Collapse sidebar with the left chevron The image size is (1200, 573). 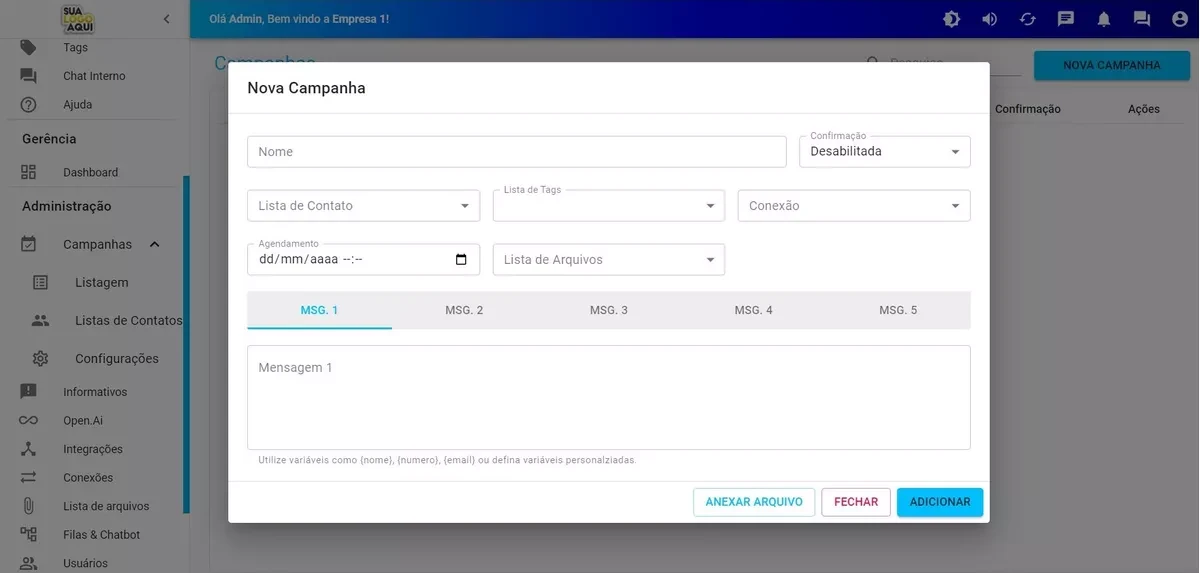pos(166,19)
